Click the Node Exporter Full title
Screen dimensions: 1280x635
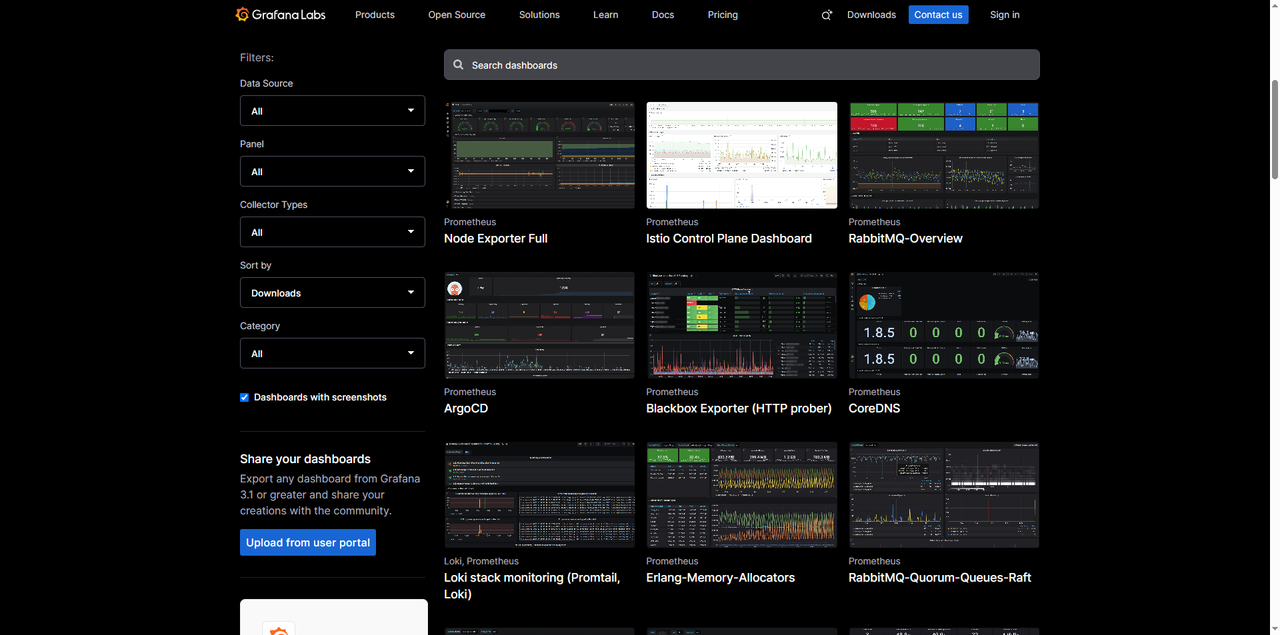pyautogui.click(x=496, y=239)
